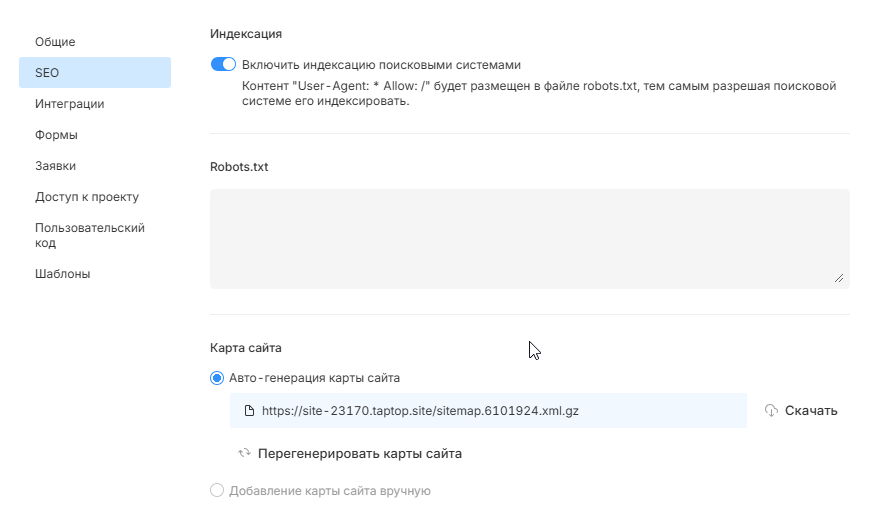Click the Robots.txt textarea resize handle
The height and width of the screenshot is (521, 869).
[x=839, y=278]
